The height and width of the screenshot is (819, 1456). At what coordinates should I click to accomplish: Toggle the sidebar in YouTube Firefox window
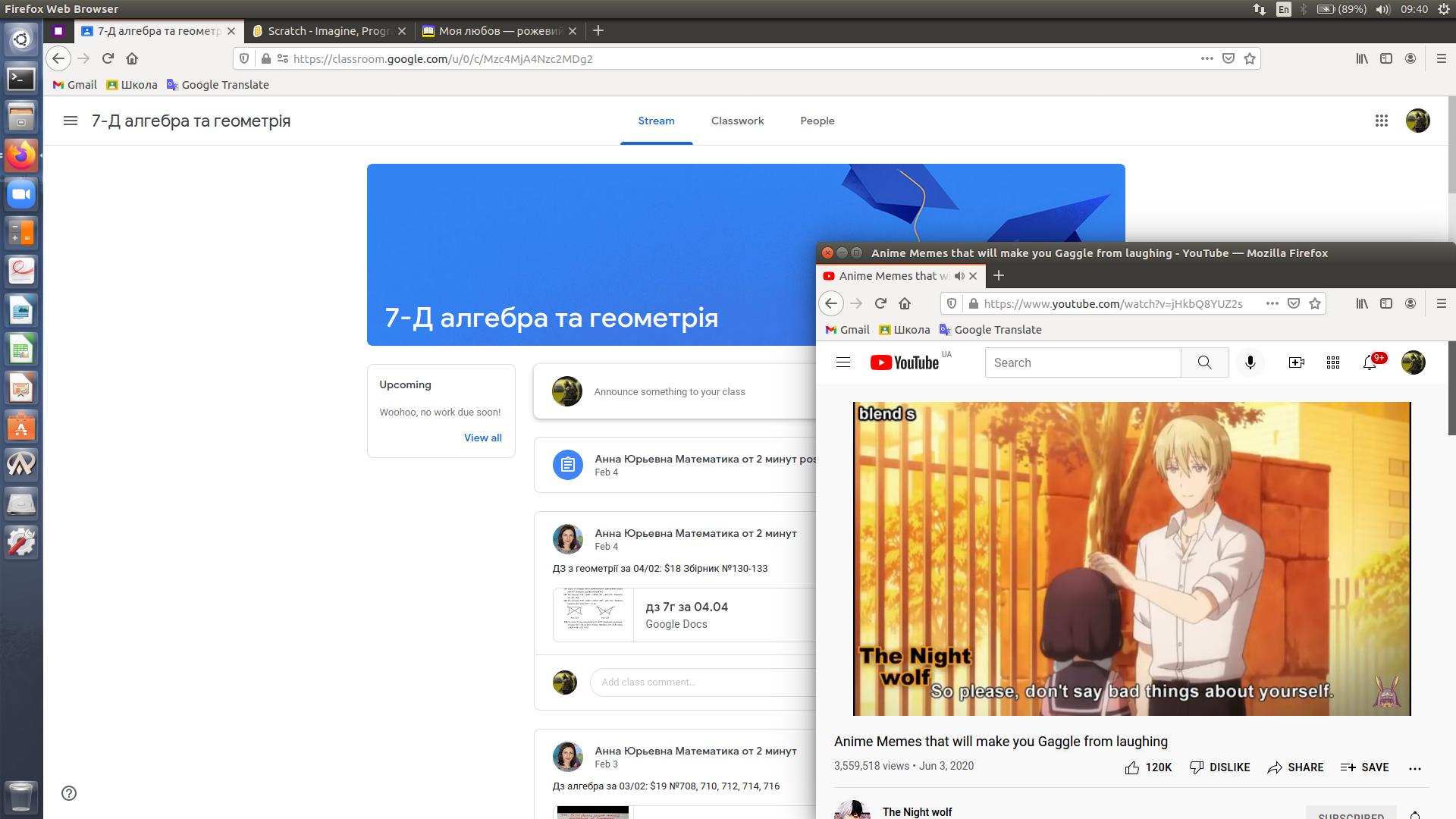pos(1386,303)
